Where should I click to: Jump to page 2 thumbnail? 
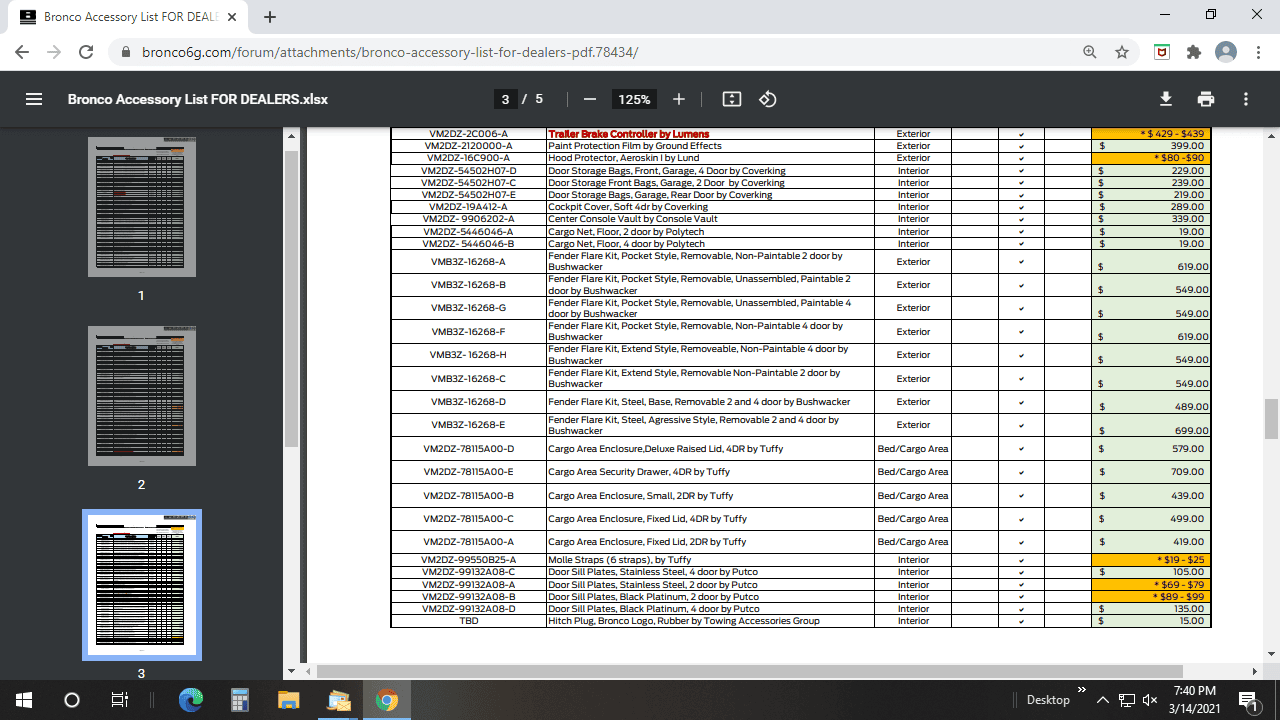(141, 396)
